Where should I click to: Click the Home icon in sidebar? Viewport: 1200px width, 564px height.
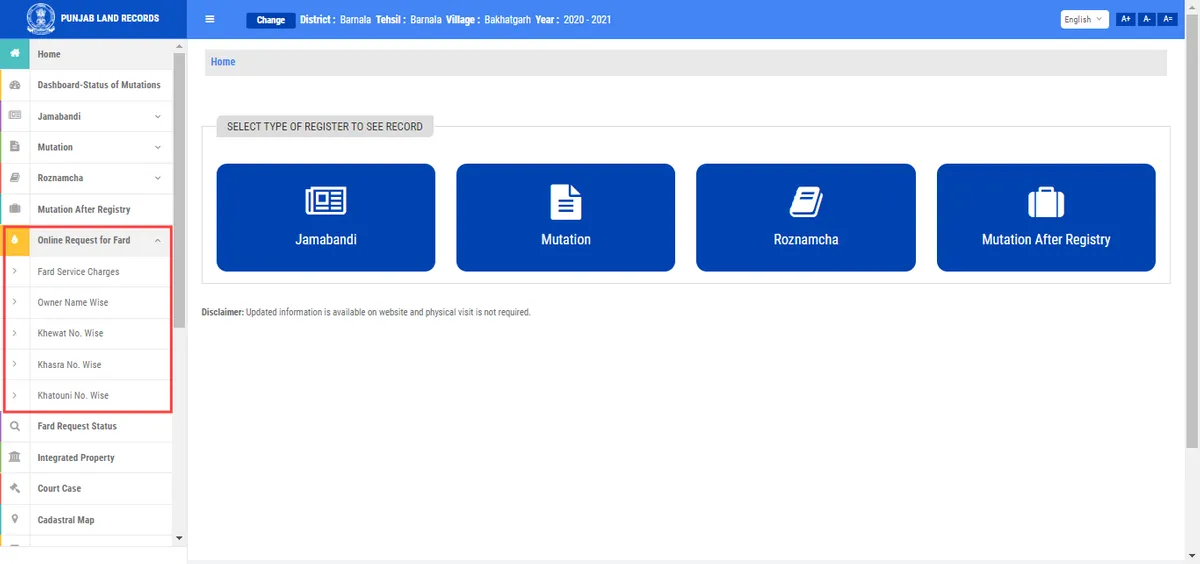[14, 54]
